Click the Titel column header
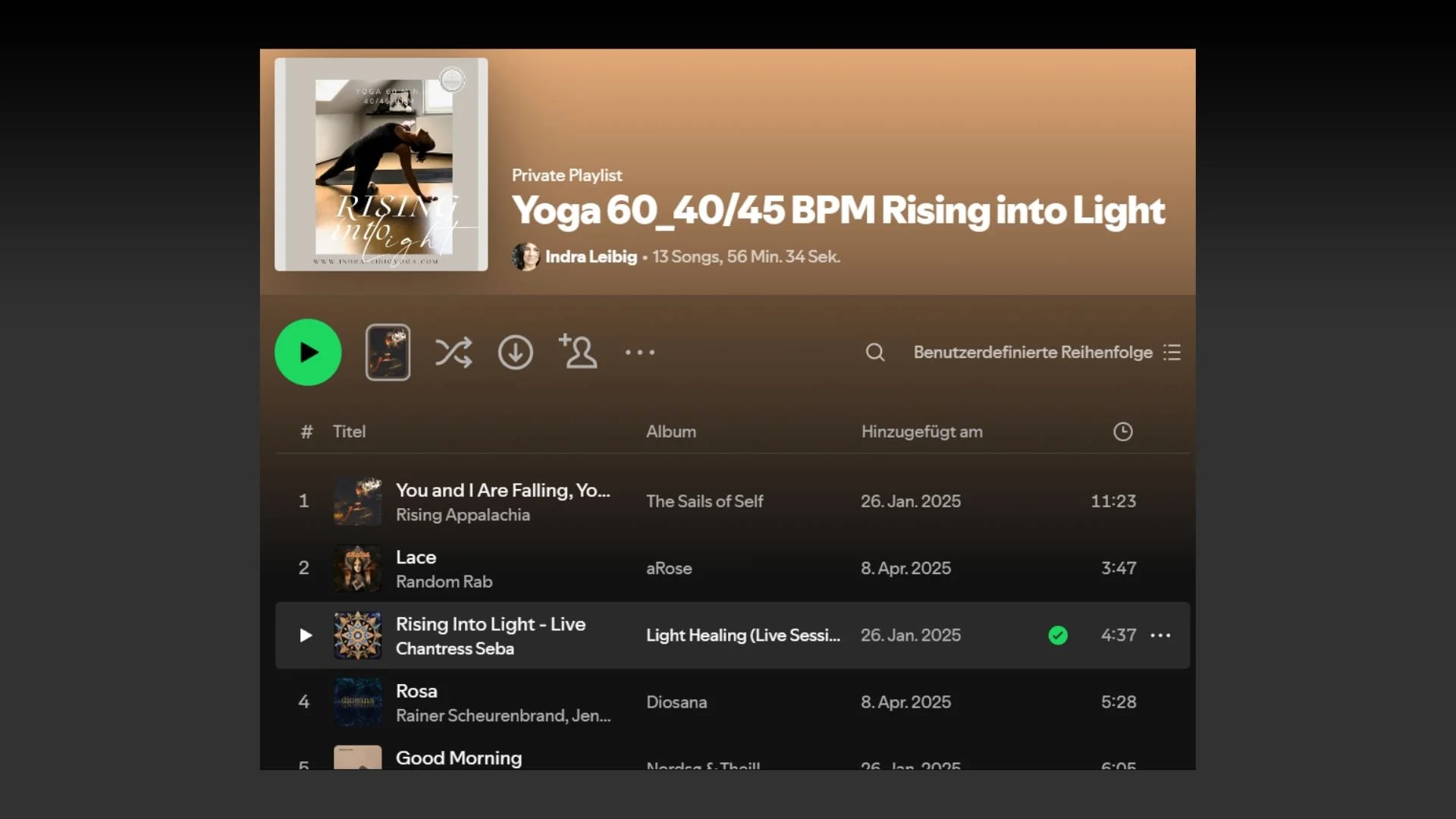 [x=349, y=431]
